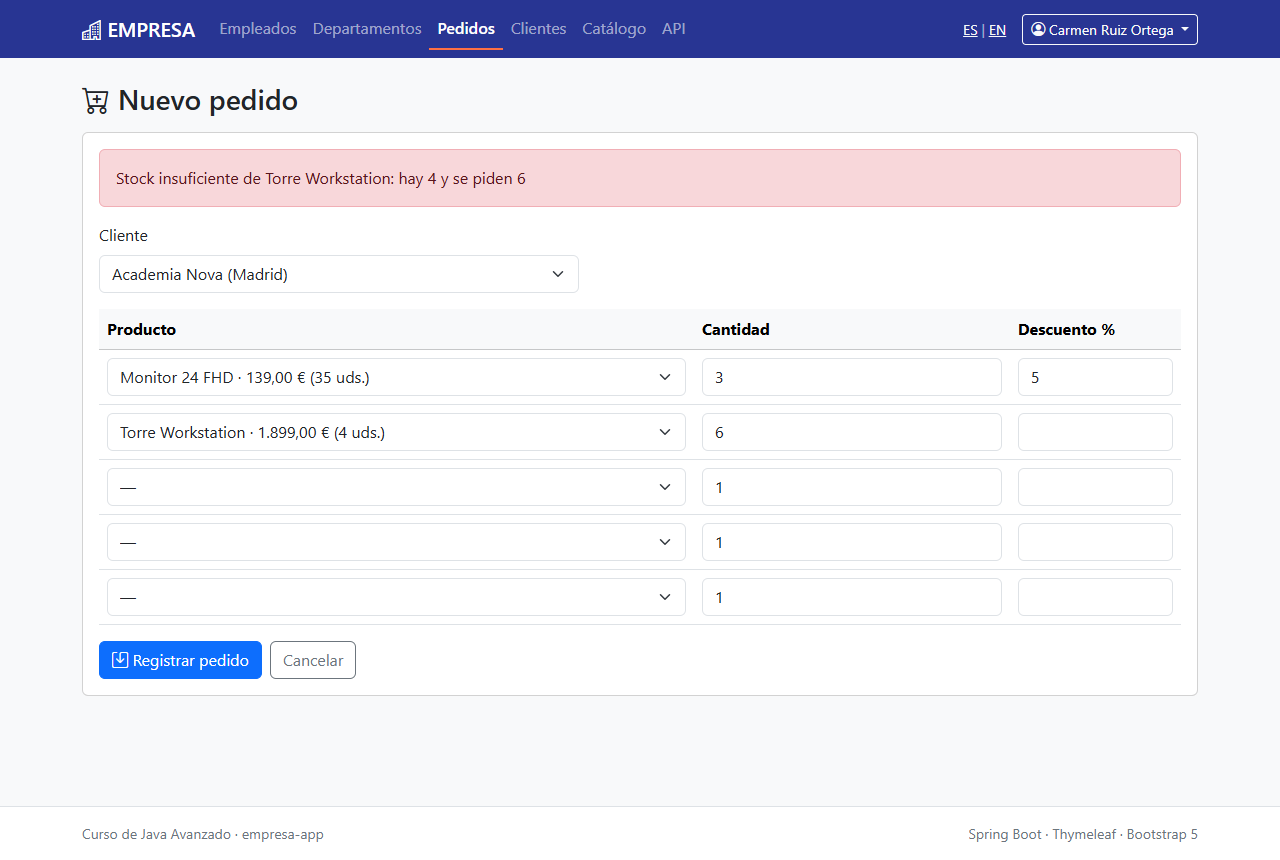Go to the Departamentos nav item
1280x860 pixels.
(x=367, y=29)
